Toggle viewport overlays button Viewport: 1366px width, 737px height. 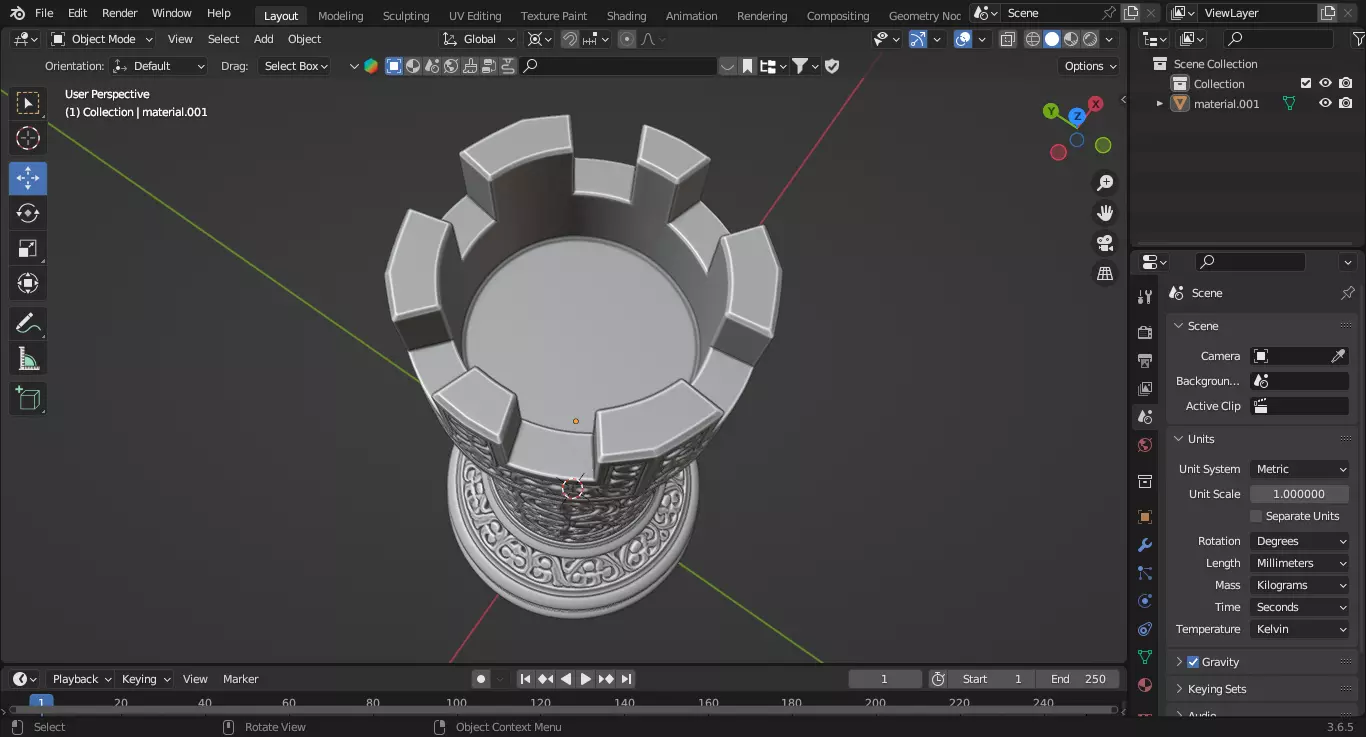click(x=963, y=39)
